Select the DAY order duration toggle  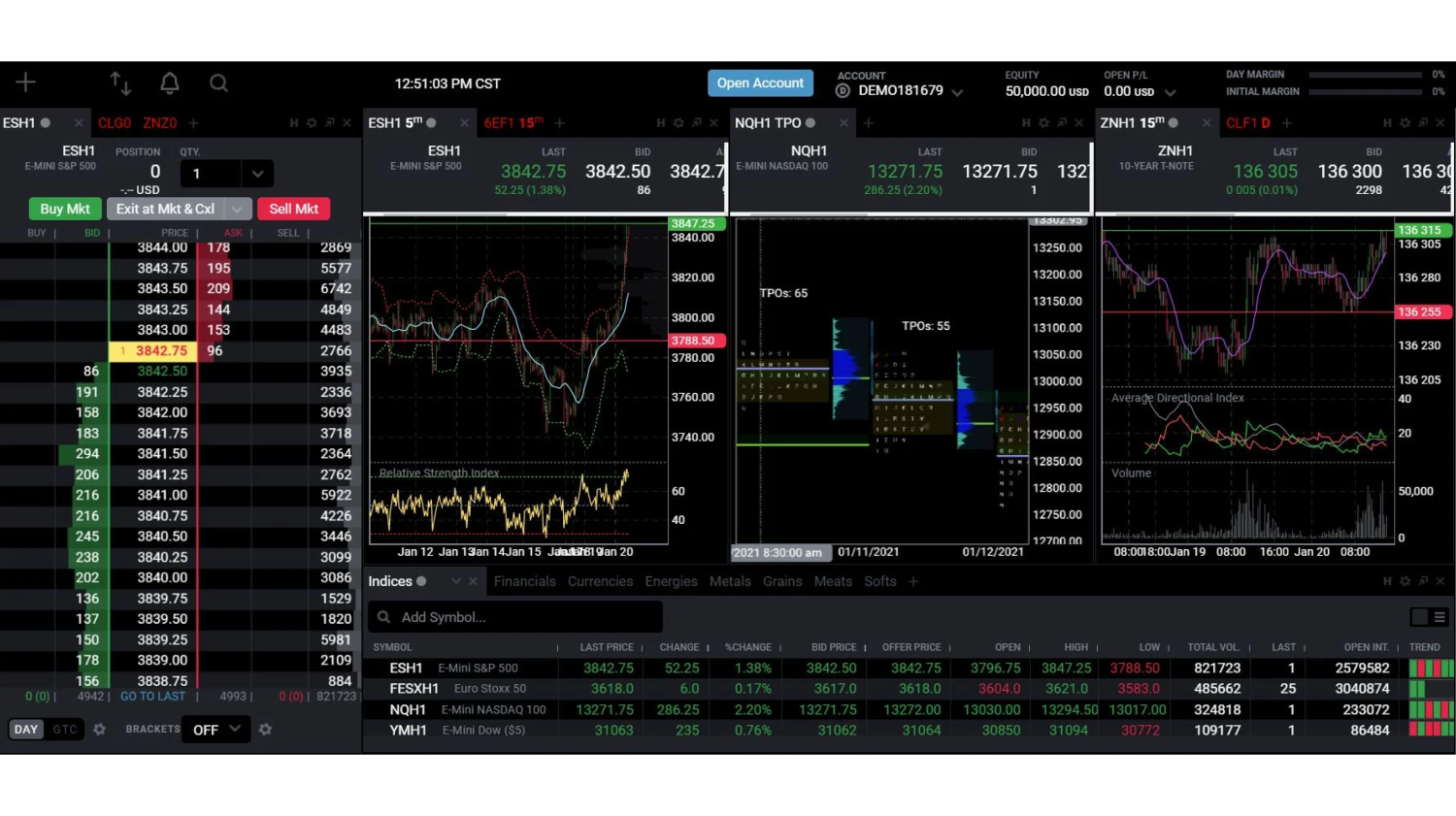click(x=25, y=729)
